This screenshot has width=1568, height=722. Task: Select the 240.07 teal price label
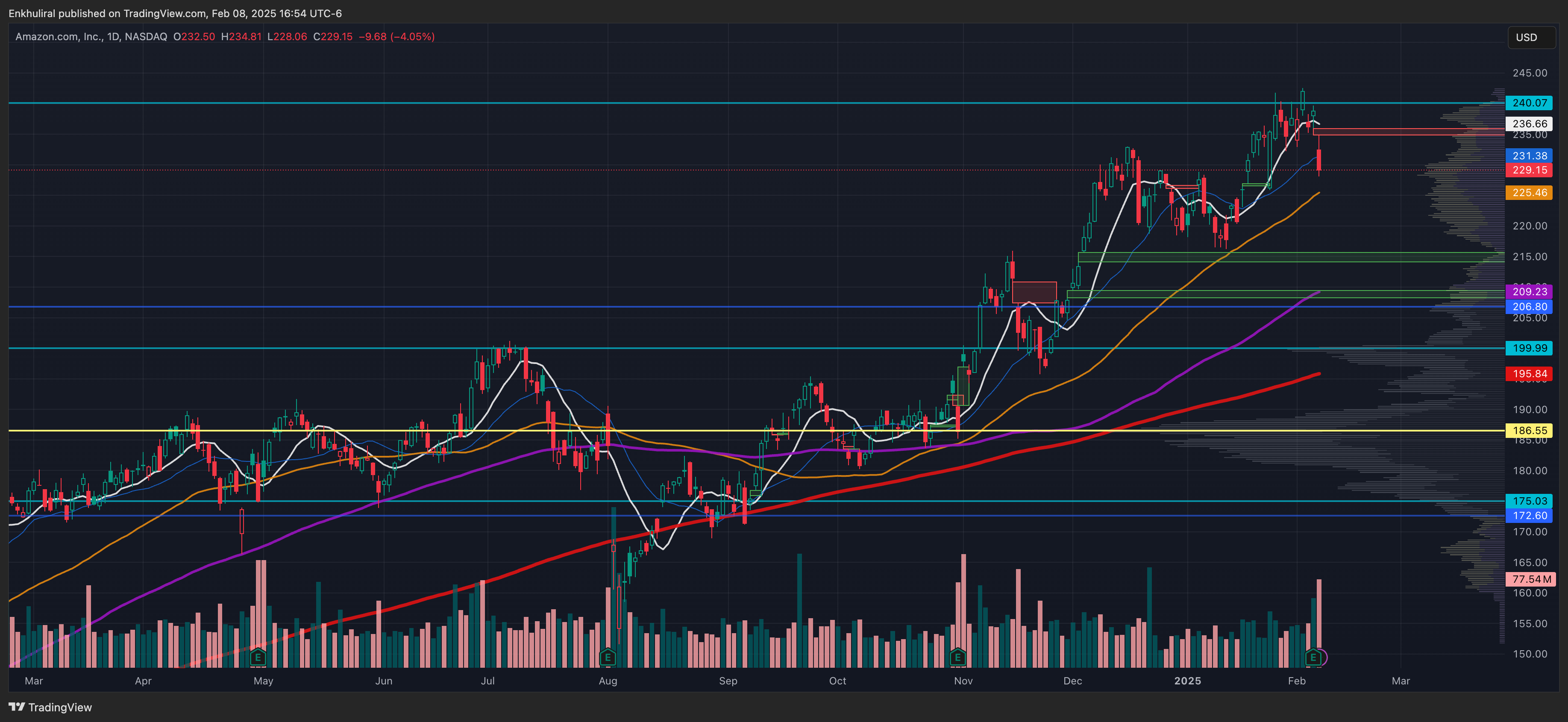pyautogui.click(x=1529, y=103)
